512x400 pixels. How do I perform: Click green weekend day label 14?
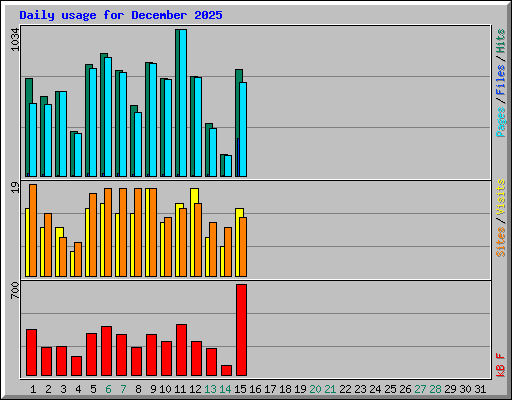coord(225,389)
